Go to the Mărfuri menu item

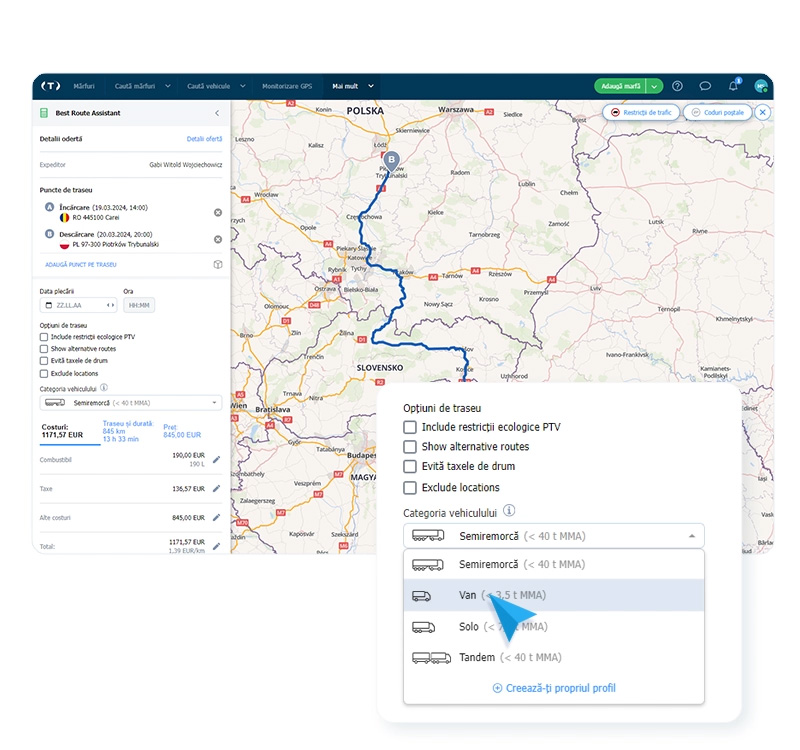pyautogui.click(x=84, y=86)
